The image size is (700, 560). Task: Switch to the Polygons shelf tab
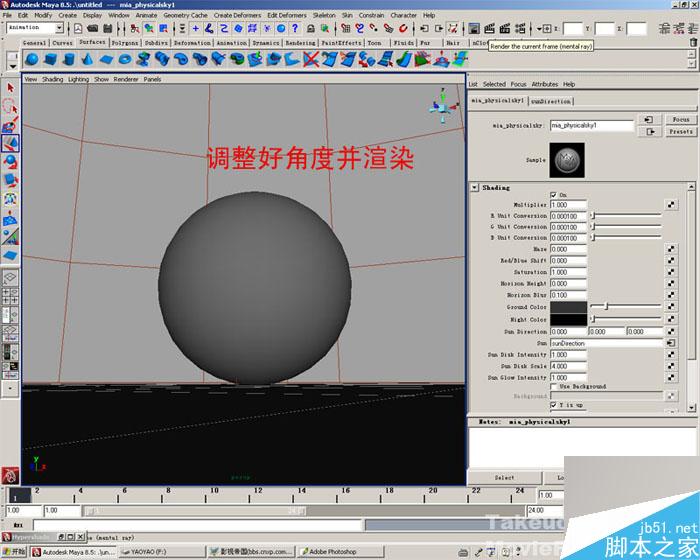coord(125,43)
